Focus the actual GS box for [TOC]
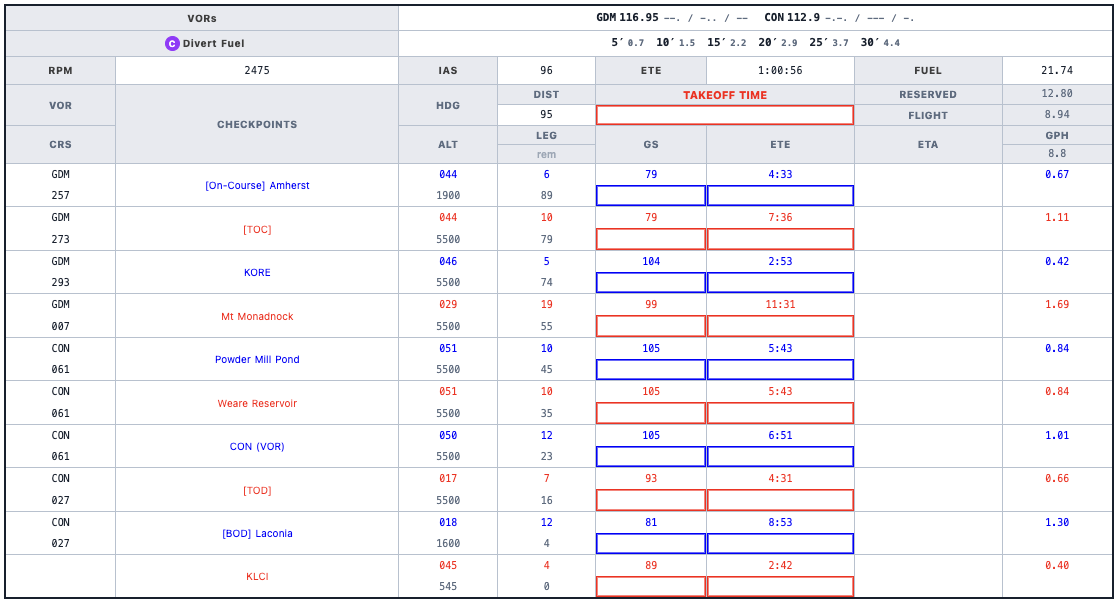 pos(651,239)
